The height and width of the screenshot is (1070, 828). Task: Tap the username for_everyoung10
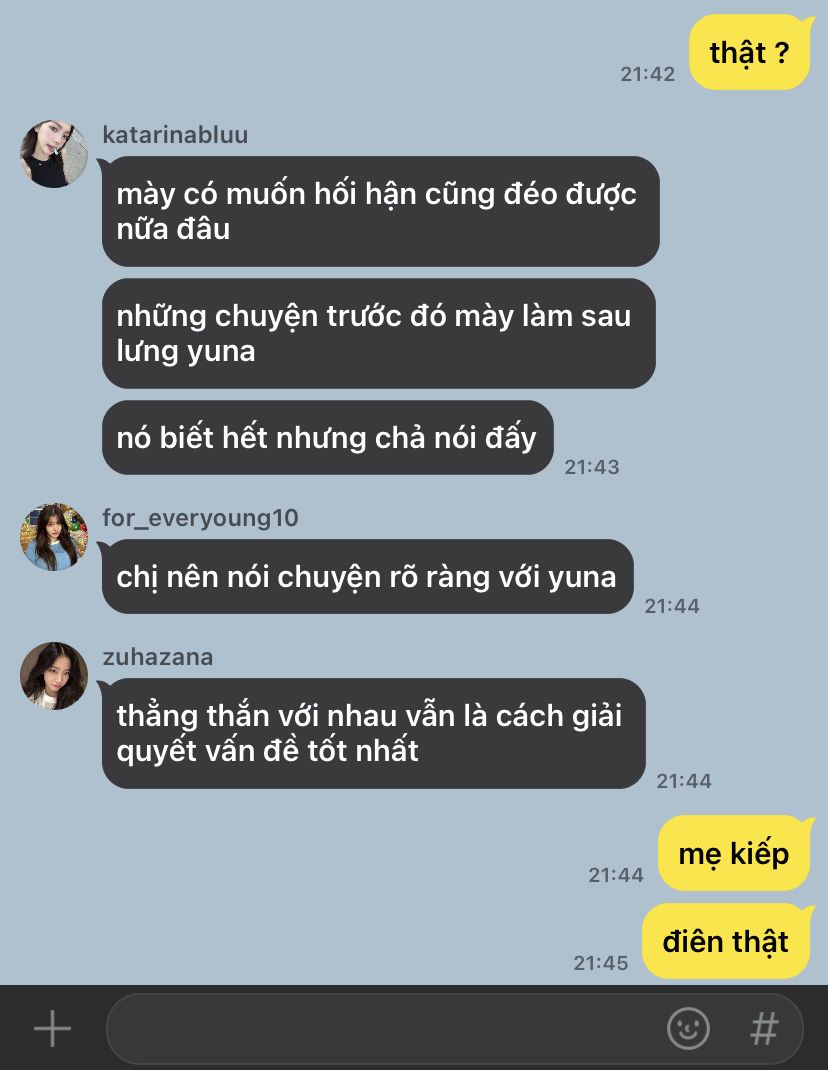(x=200, y=518)
